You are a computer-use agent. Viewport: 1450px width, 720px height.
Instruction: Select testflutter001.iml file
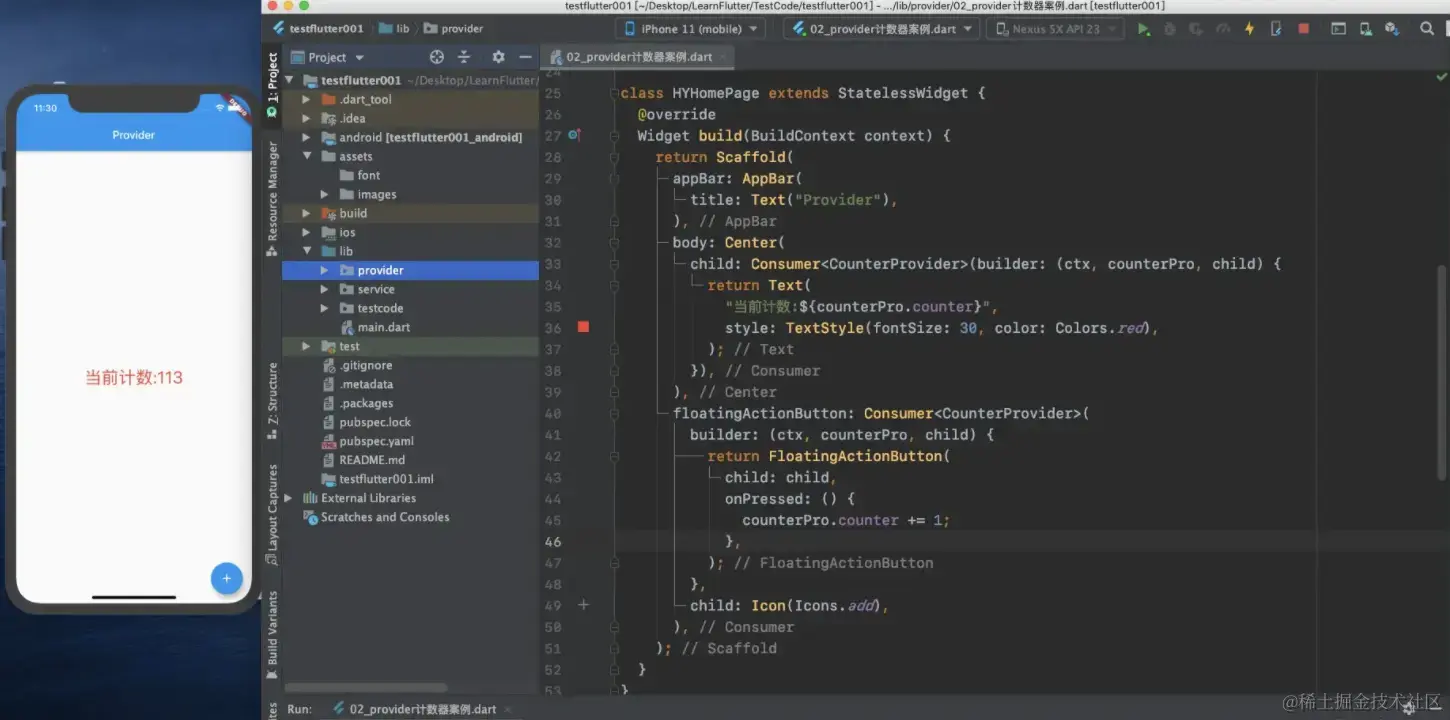[x=386, y=479]
